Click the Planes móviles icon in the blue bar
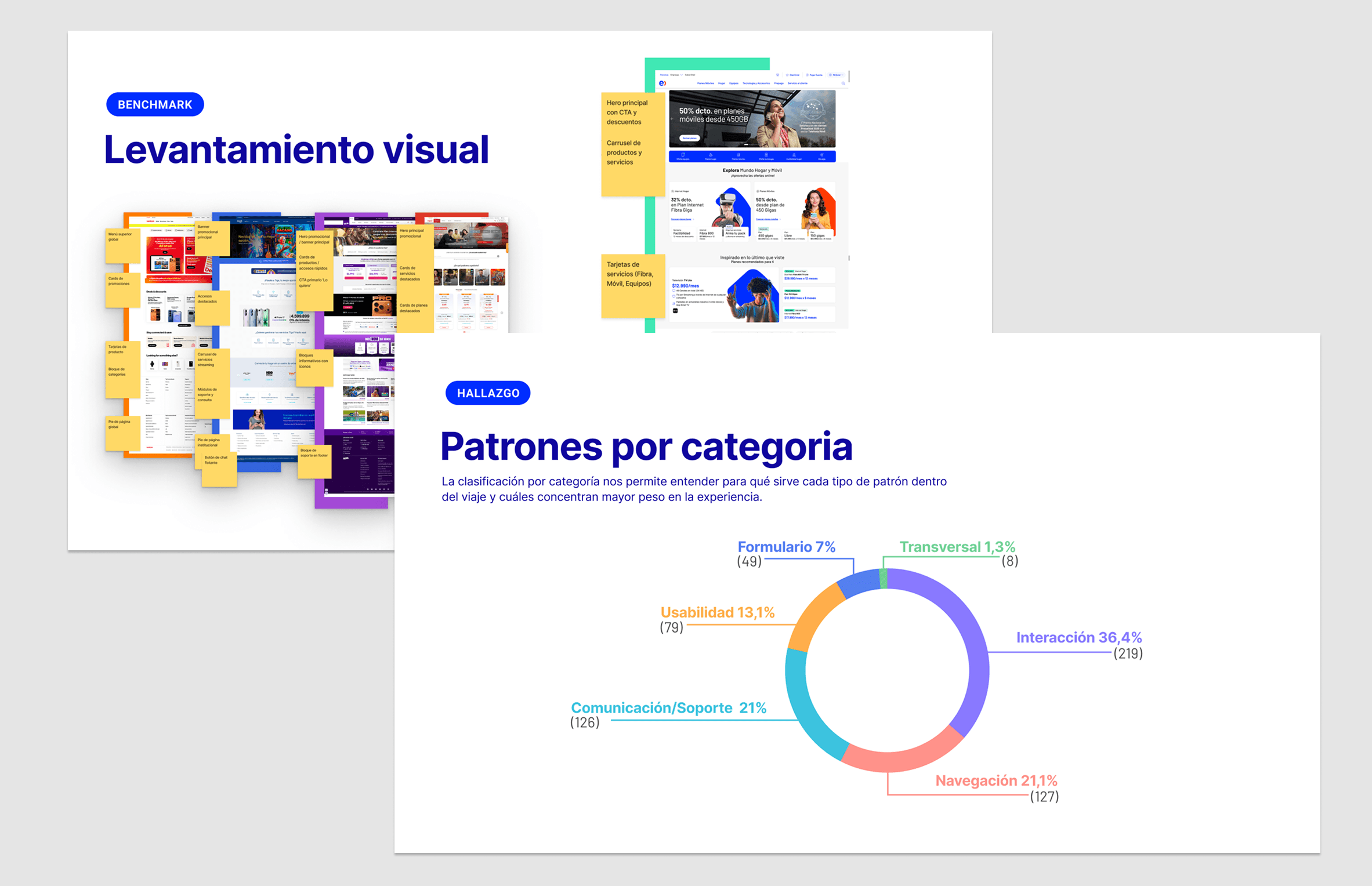The width and height of the screenshot is (1372, 886). point(739,155)
